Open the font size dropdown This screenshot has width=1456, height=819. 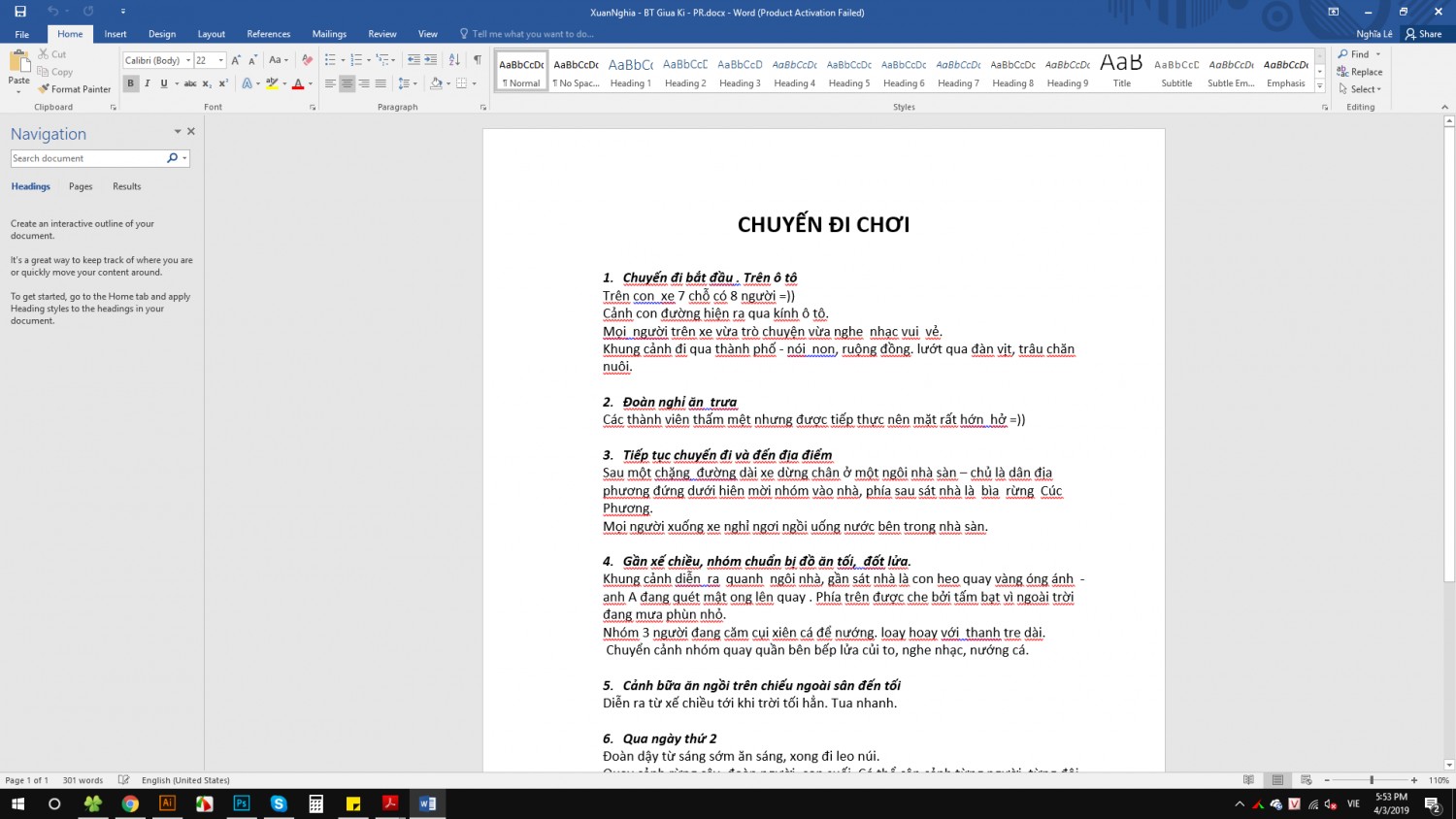pos(221,60)
